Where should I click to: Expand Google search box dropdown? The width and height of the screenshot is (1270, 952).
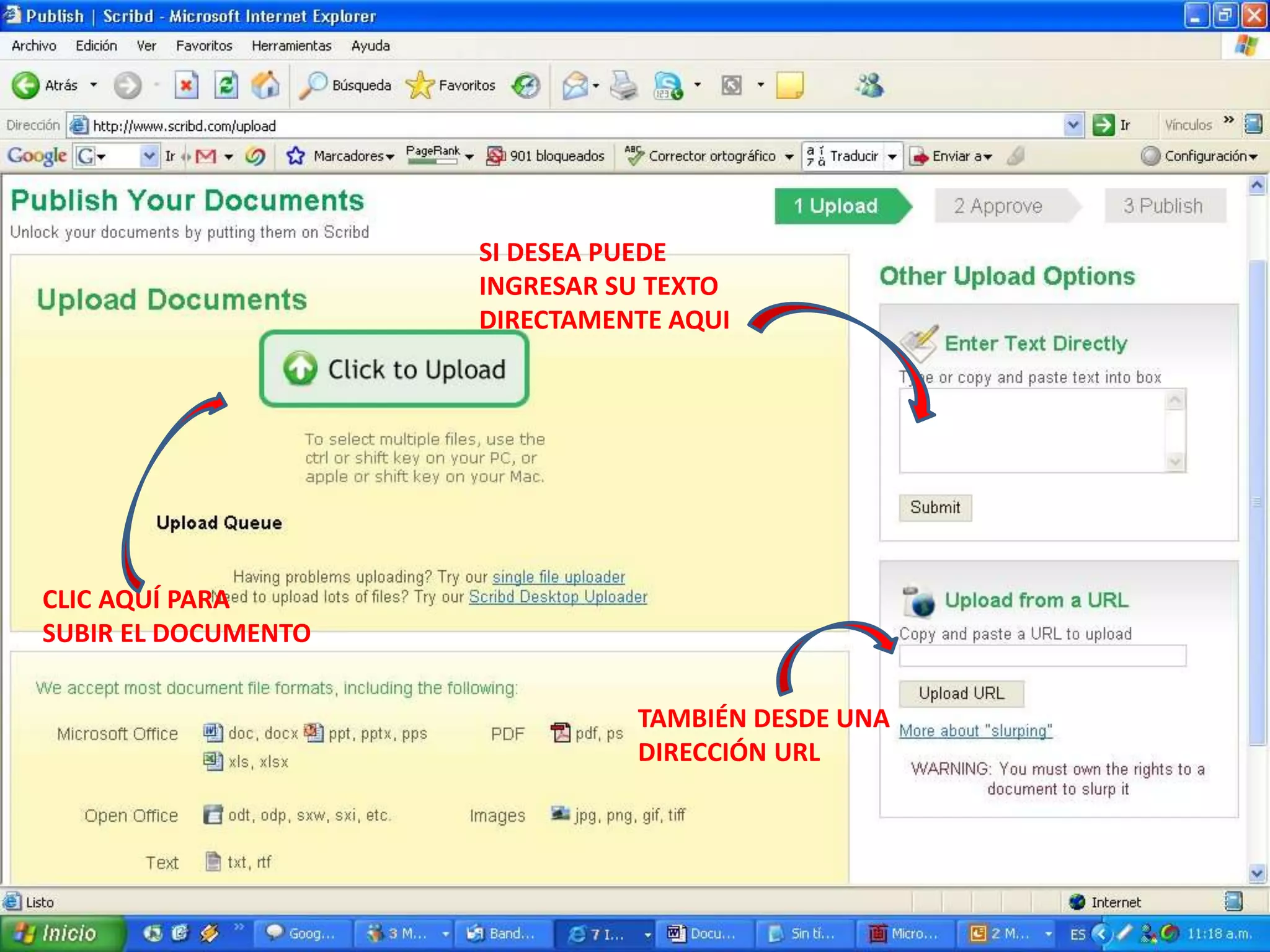tap(149, 156)
